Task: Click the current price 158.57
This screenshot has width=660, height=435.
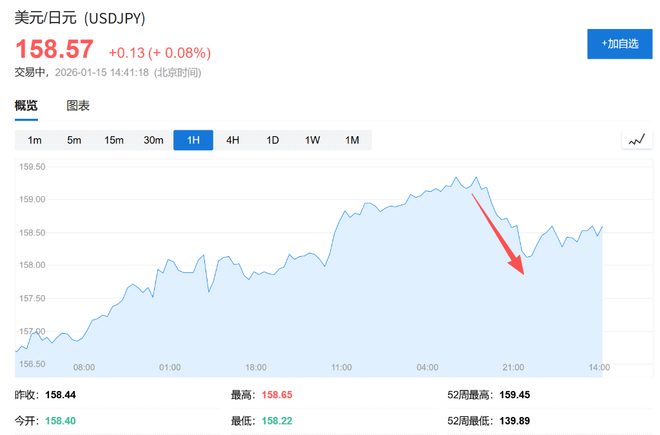Action: point(54,49)
